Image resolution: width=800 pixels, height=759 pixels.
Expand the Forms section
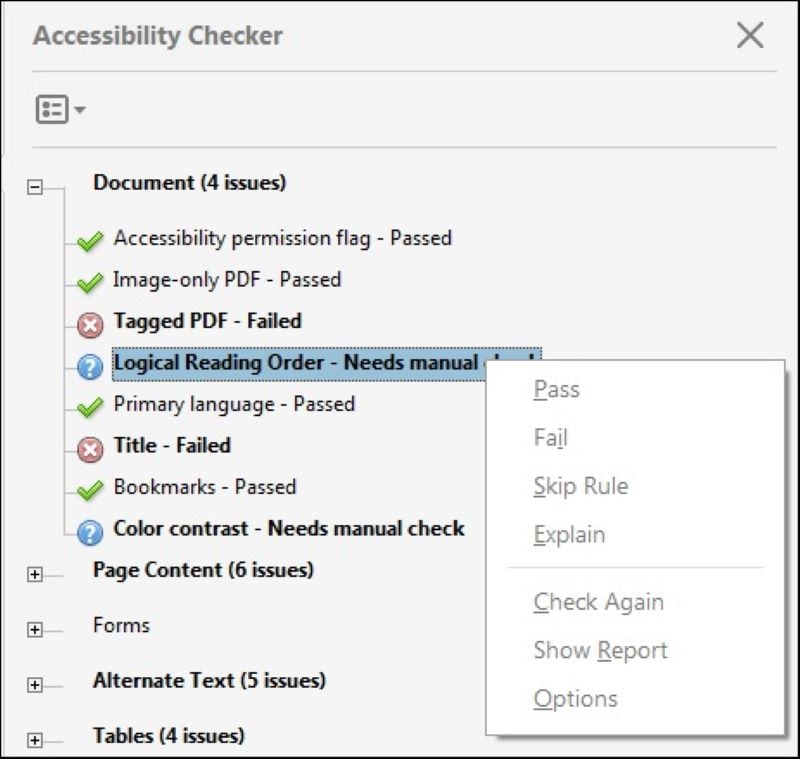pos(37,630)
